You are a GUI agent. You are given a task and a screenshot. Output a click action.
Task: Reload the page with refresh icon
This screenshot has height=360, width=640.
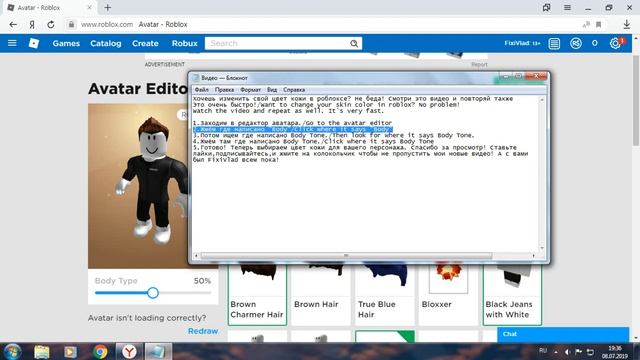[x=51, y=24]
